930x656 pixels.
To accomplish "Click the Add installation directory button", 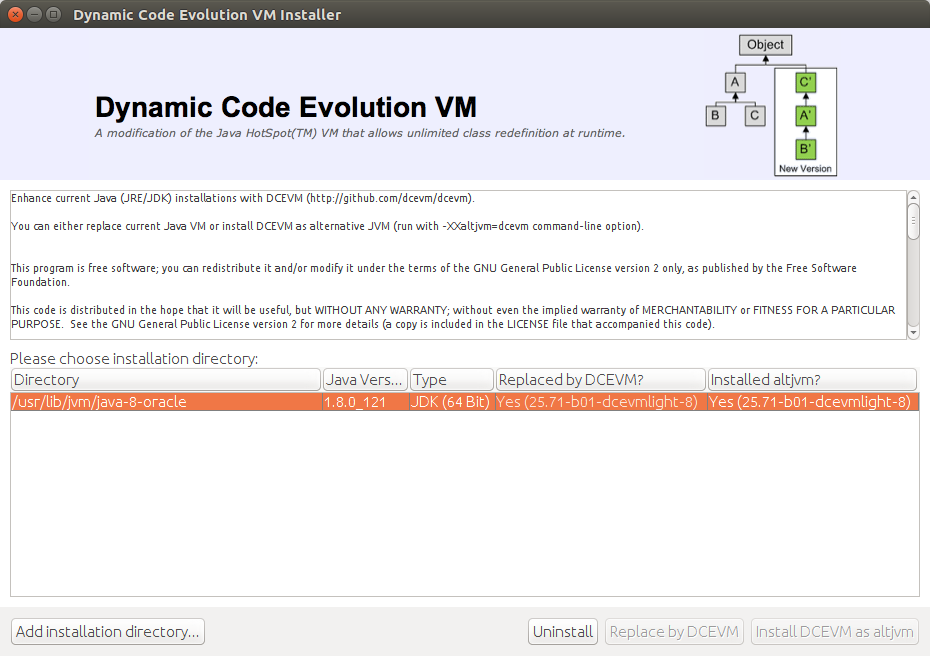I will tap(107, 631).
